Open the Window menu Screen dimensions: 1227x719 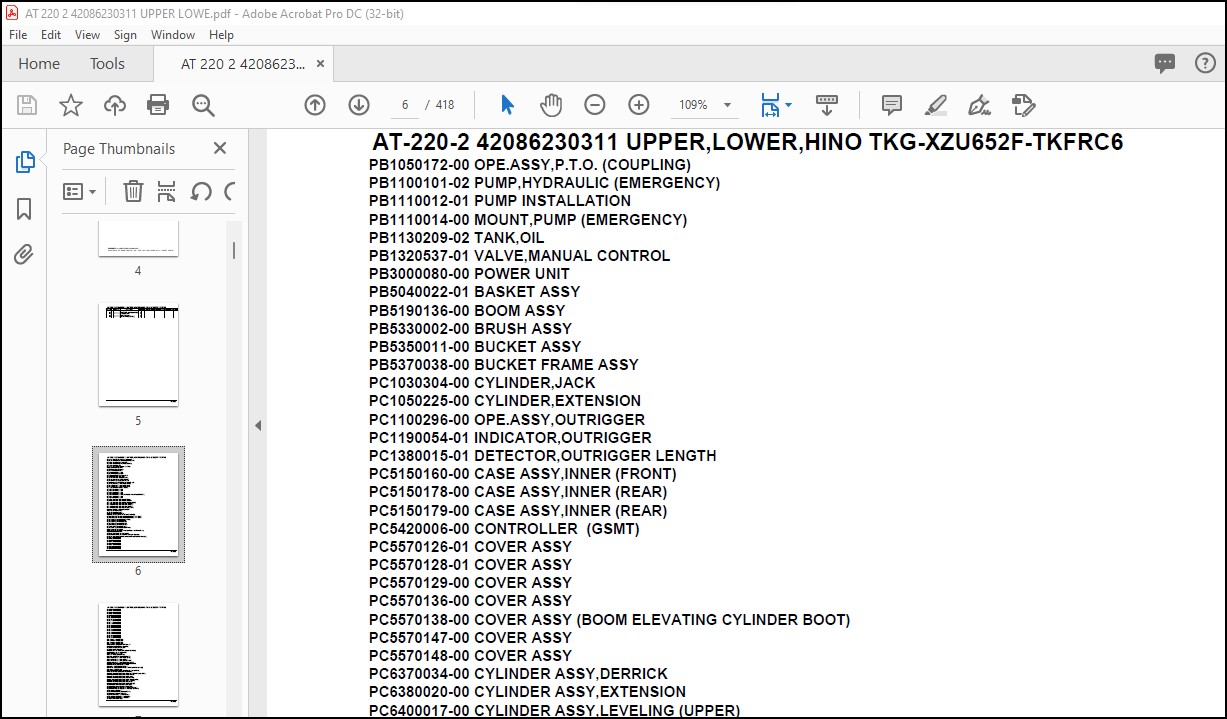[x=173, y=34]
